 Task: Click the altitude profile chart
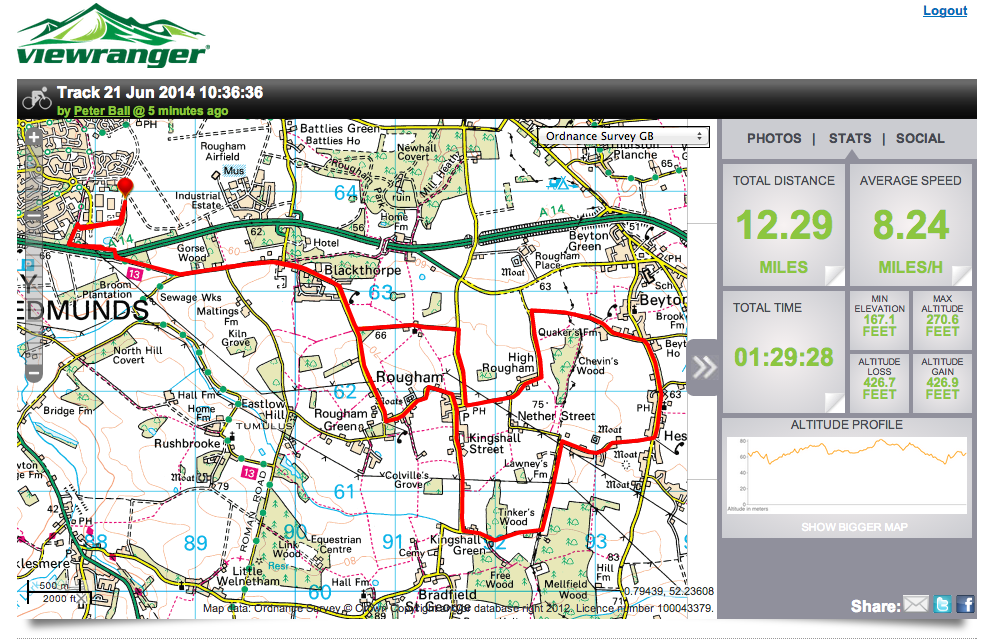[847, 475]
